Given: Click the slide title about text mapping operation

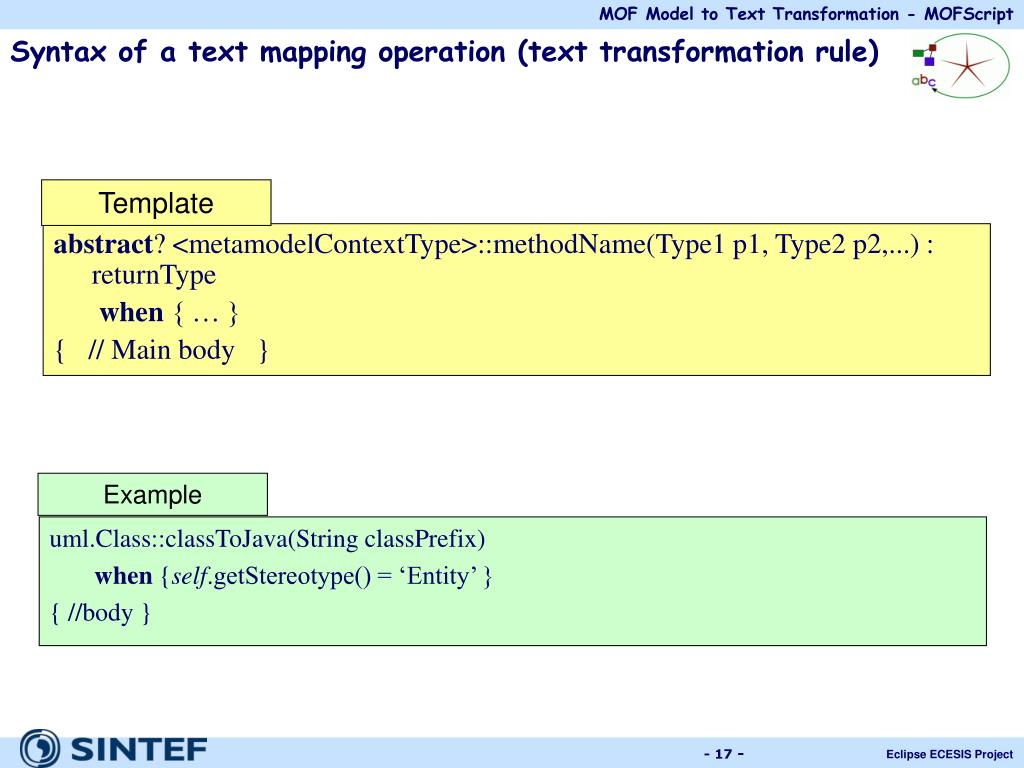Looking at the screenshot, I should click(x=445, y=52).
